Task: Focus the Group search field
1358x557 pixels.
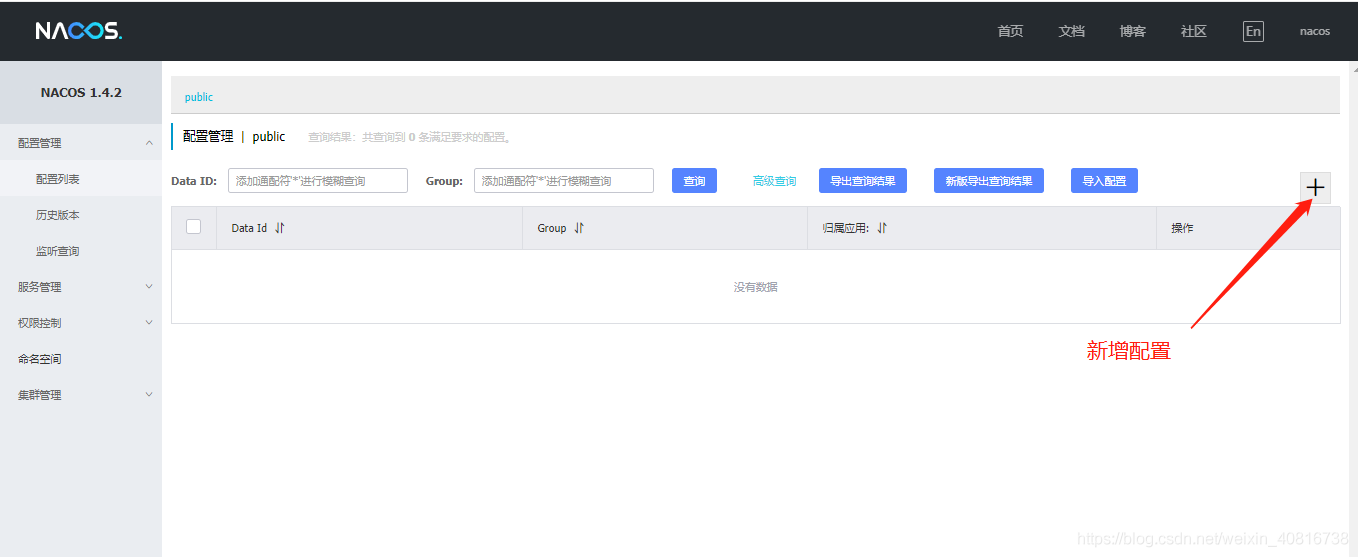Action: click(564, 181)
